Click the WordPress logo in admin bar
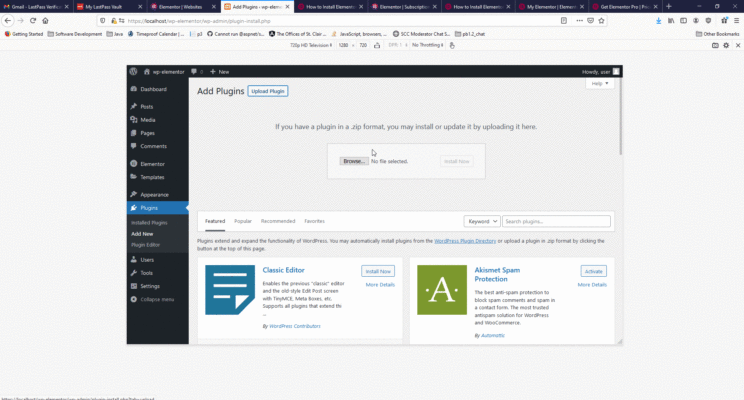The width and height of the screenshot is (744, 400). (133, 72)
